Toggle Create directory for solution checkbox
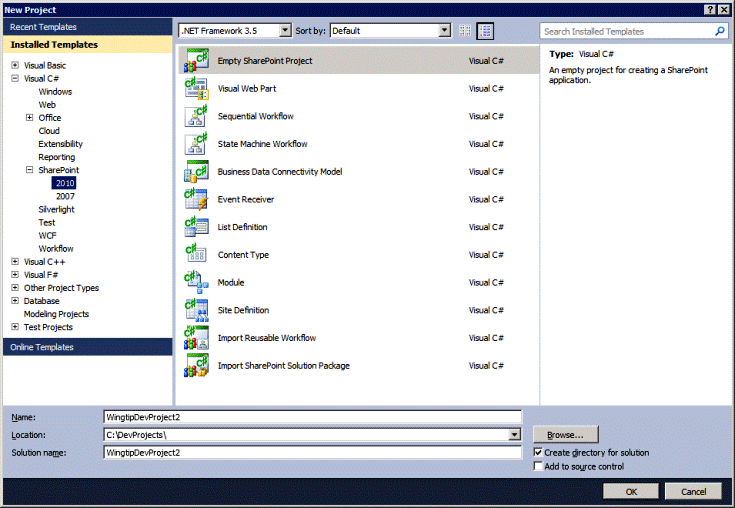 point(538,452)
